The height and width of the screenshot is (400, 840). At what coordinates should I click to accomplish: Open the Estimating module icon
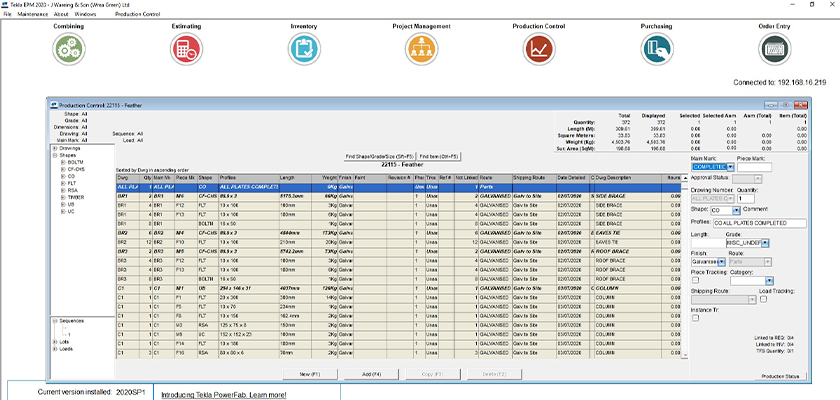(x=186, y=48)
